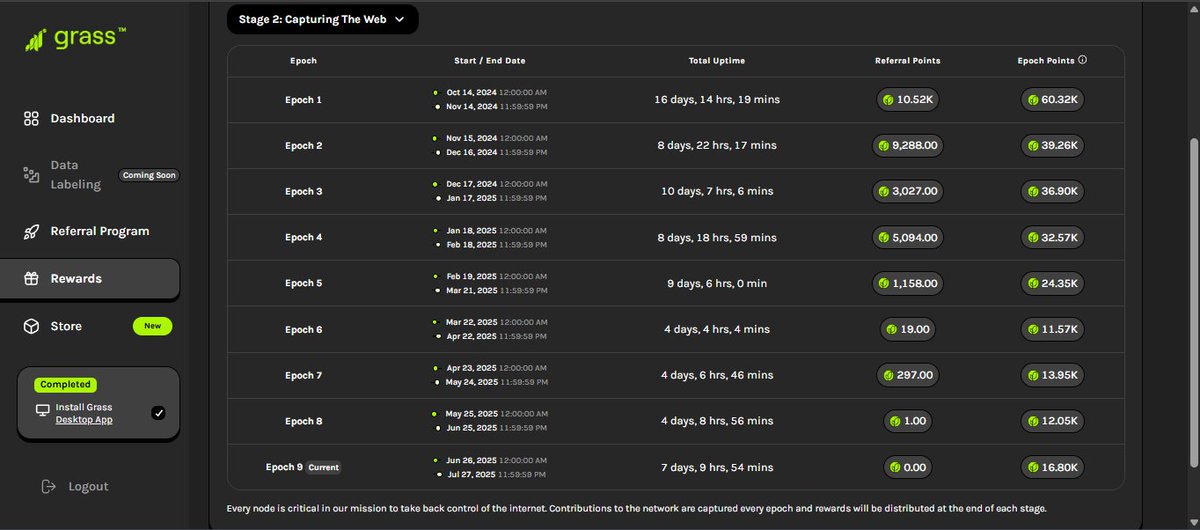The height and width of the screenshot is (530, 1200).
Task: Click the Rewards gift icon
Action: (31, 279)
